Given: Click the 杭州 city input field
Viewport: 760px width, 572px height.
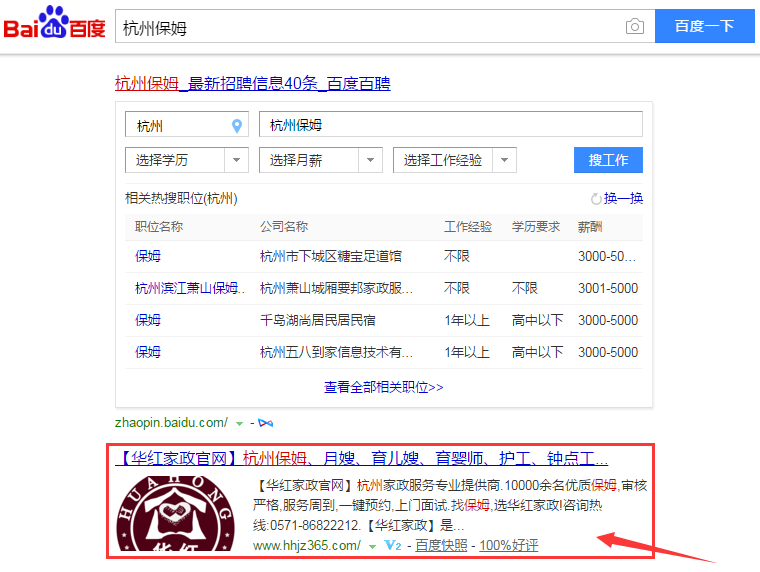Looking at the screenshot, I should 187,124.
